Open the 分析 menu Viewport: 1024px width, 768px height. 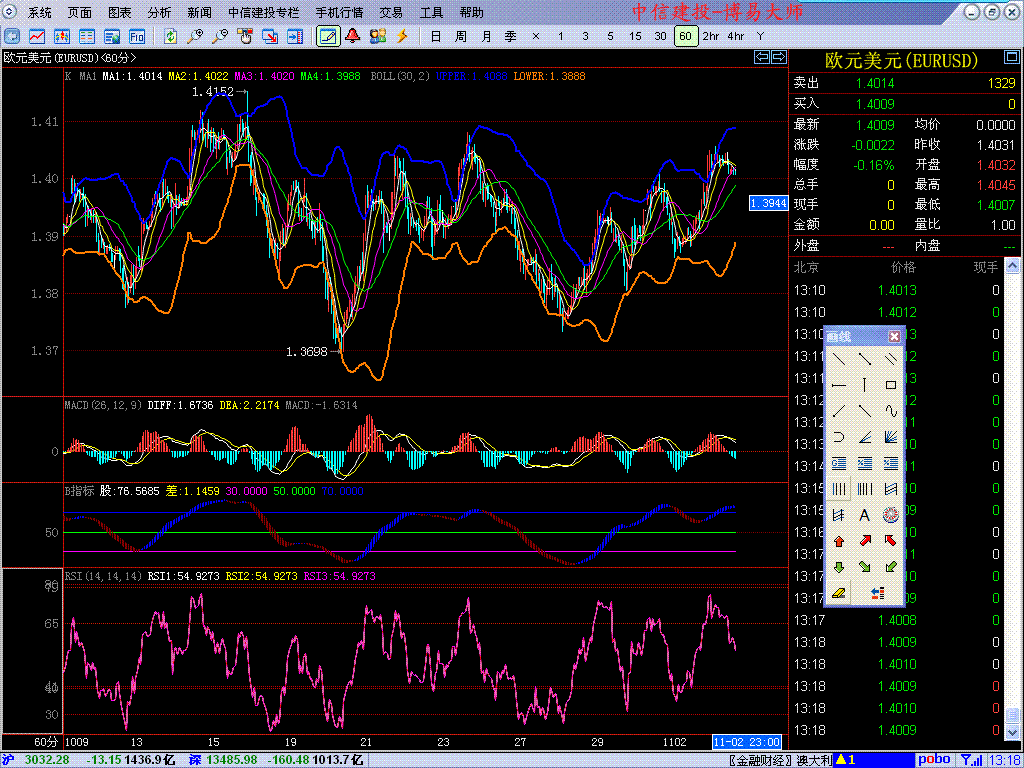(159, 13)
